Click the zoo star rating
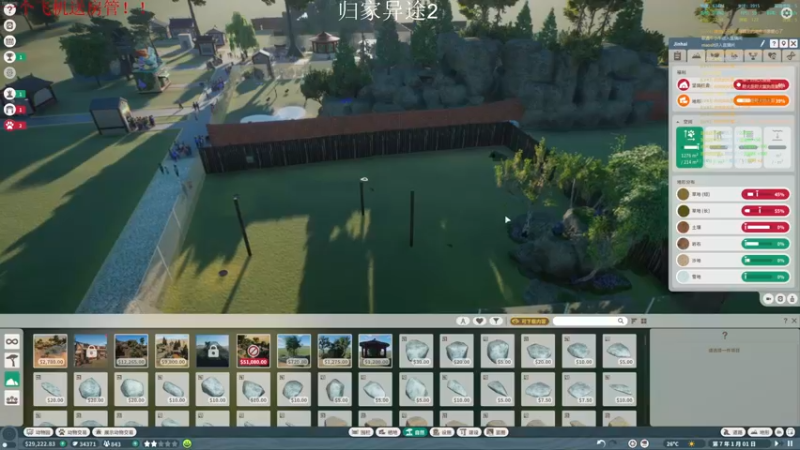Image resolution: width=800 pixels, height=450 pixels. (x=160, y=444)
